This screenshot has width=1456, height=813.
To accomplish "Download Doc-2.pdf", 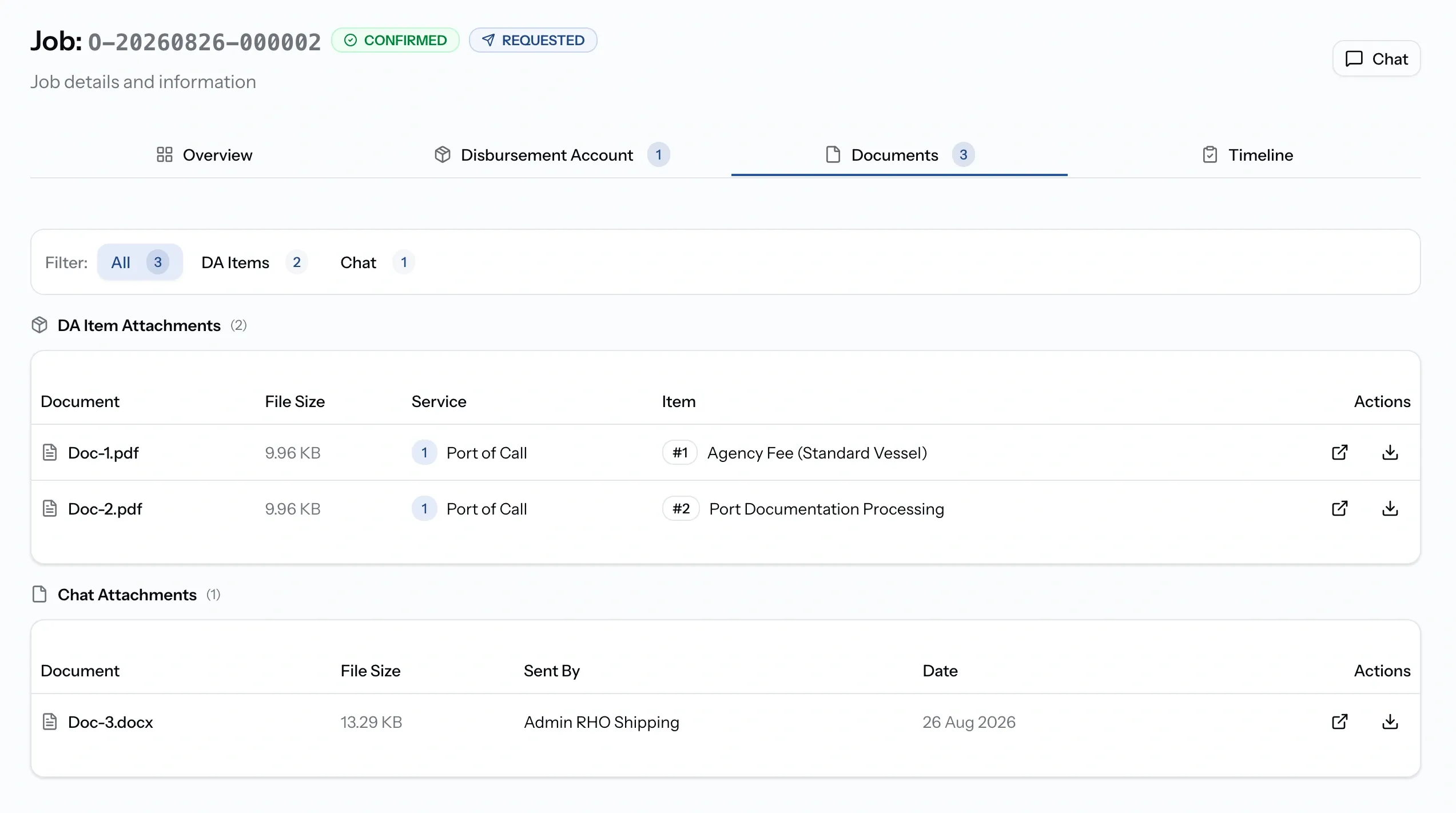I will point(1390,508).
